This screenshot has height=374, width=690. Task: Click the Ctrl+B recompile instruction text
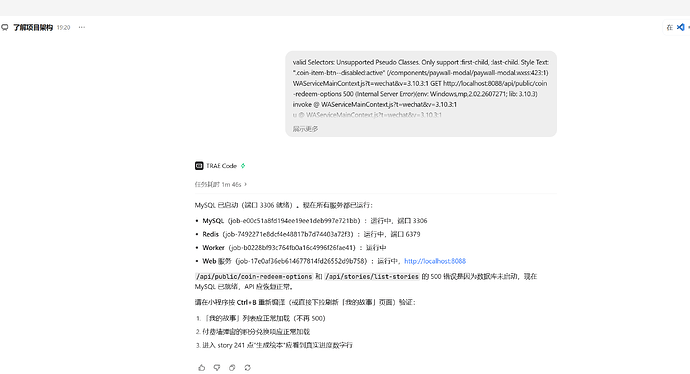[x=305, y=302]
